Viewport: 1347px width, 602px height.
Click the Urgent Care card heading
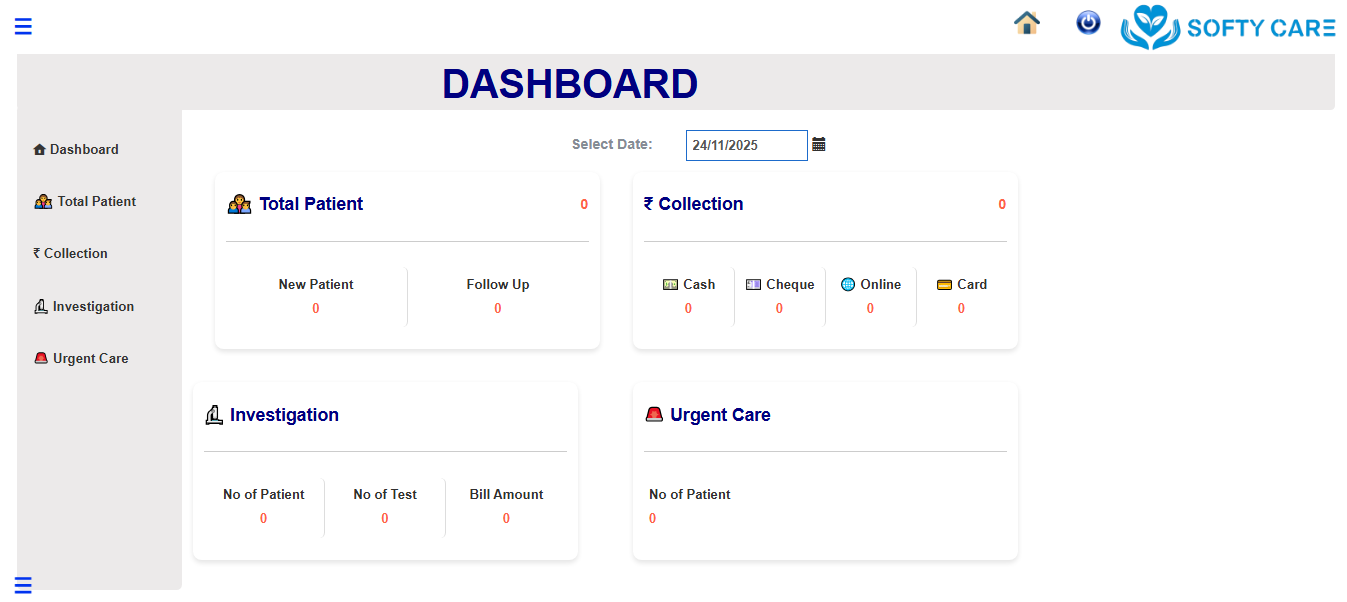[x=720, y=415]
